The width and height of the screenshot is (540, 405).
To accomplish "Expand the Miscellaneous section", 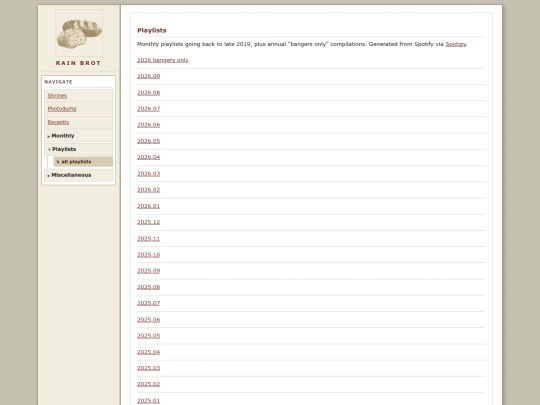I will click(x=79, y=175).
